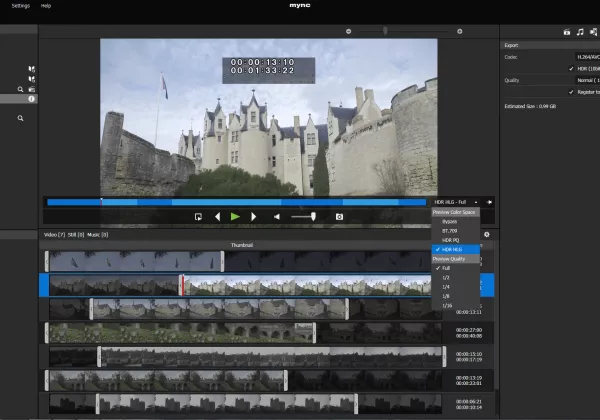Select Bypass preview color space

click(x=455, y=221)
